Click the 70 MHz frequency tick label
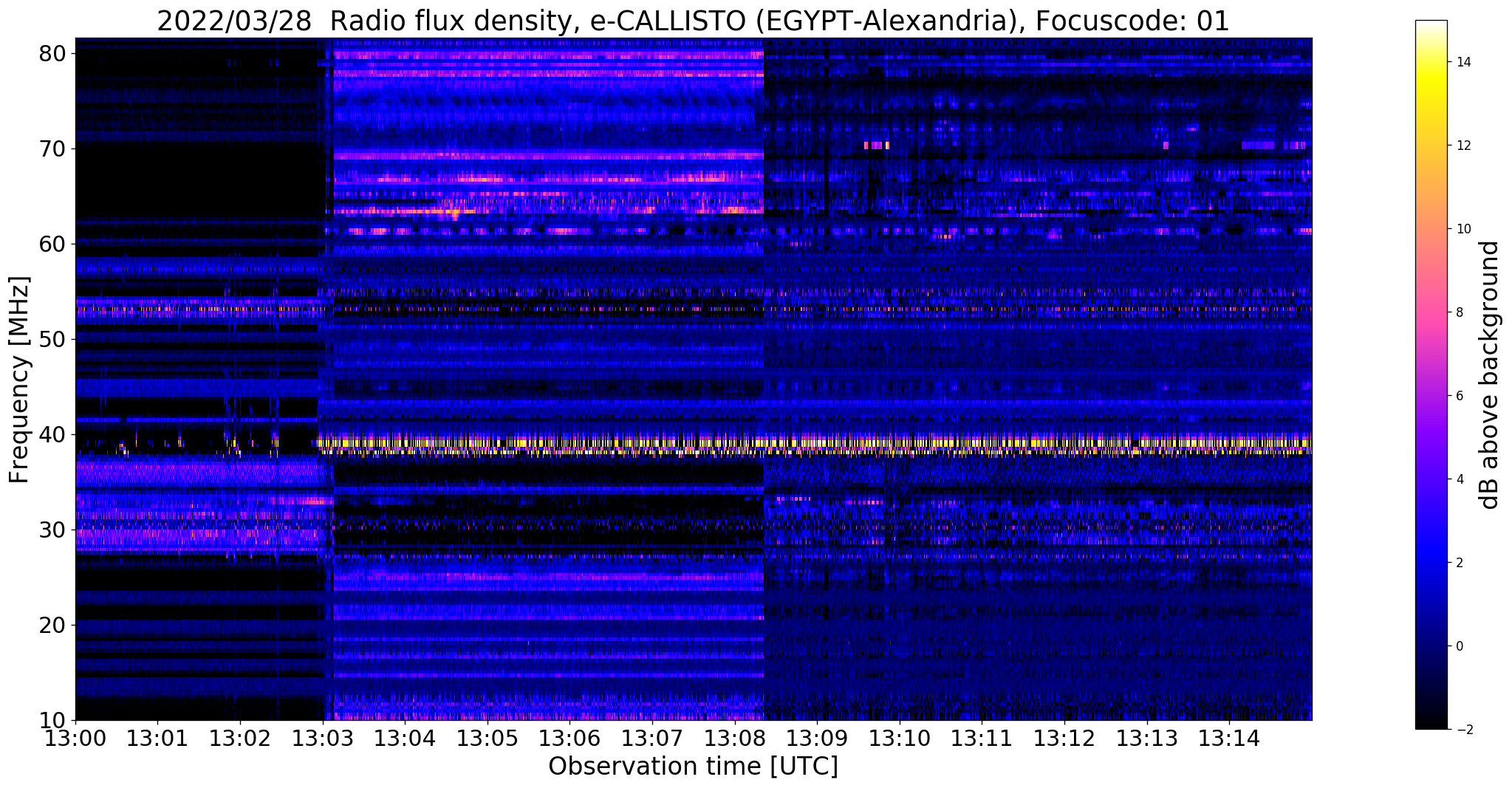Image resolution: width=1512 pixels, height=788 pixels. click(x=53, y=148)
